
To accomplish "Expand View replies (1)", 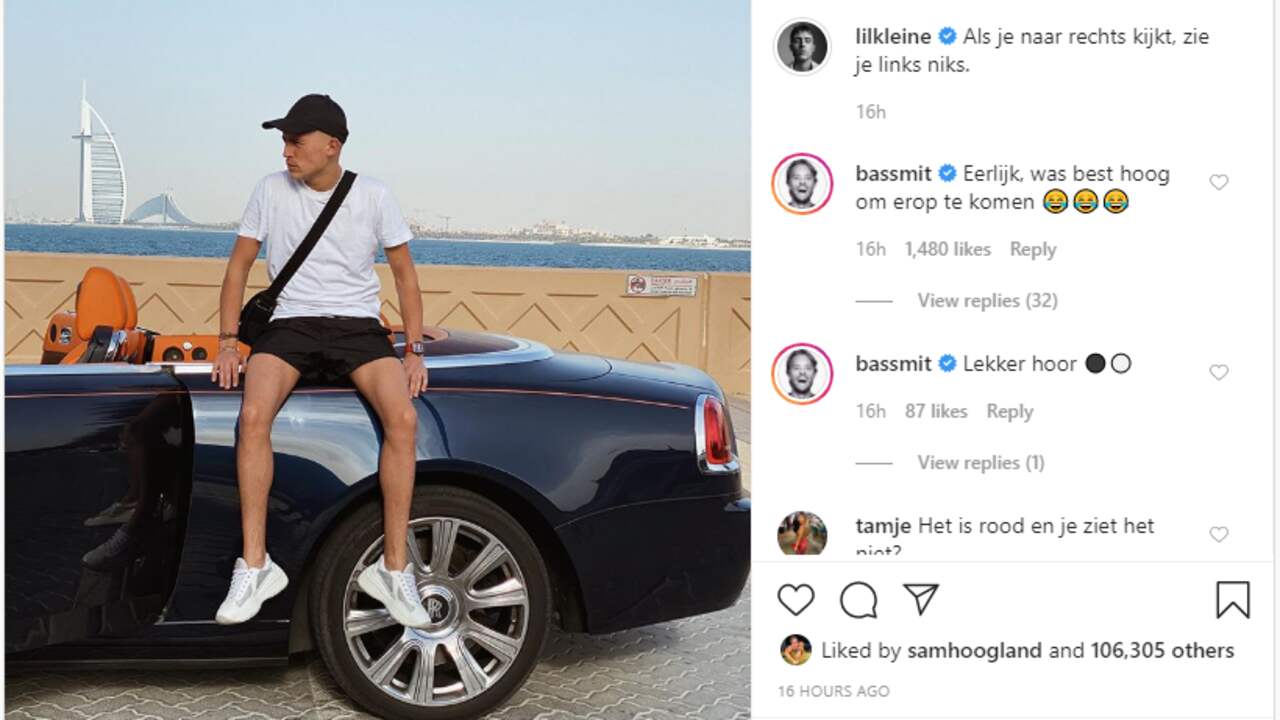I will click(981, 462).
